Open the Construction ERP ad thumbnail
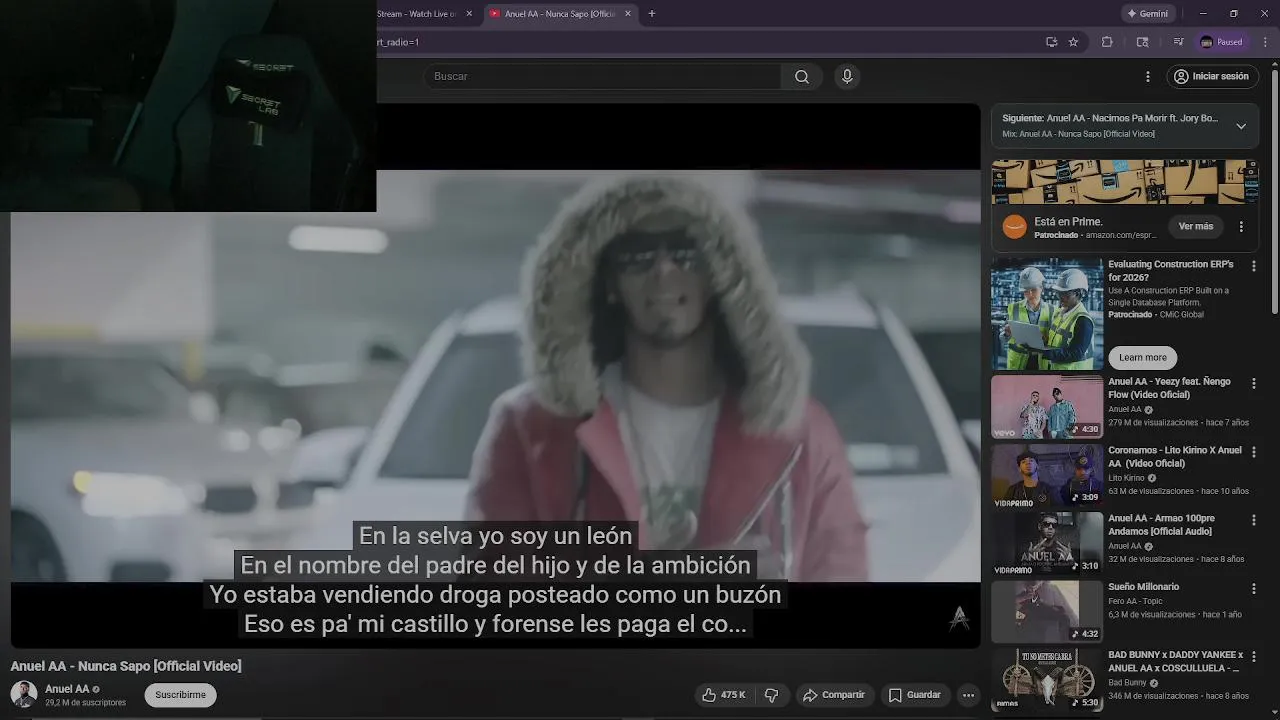The width and height of the screenshot is (1280, 720). click(1047, 314)
